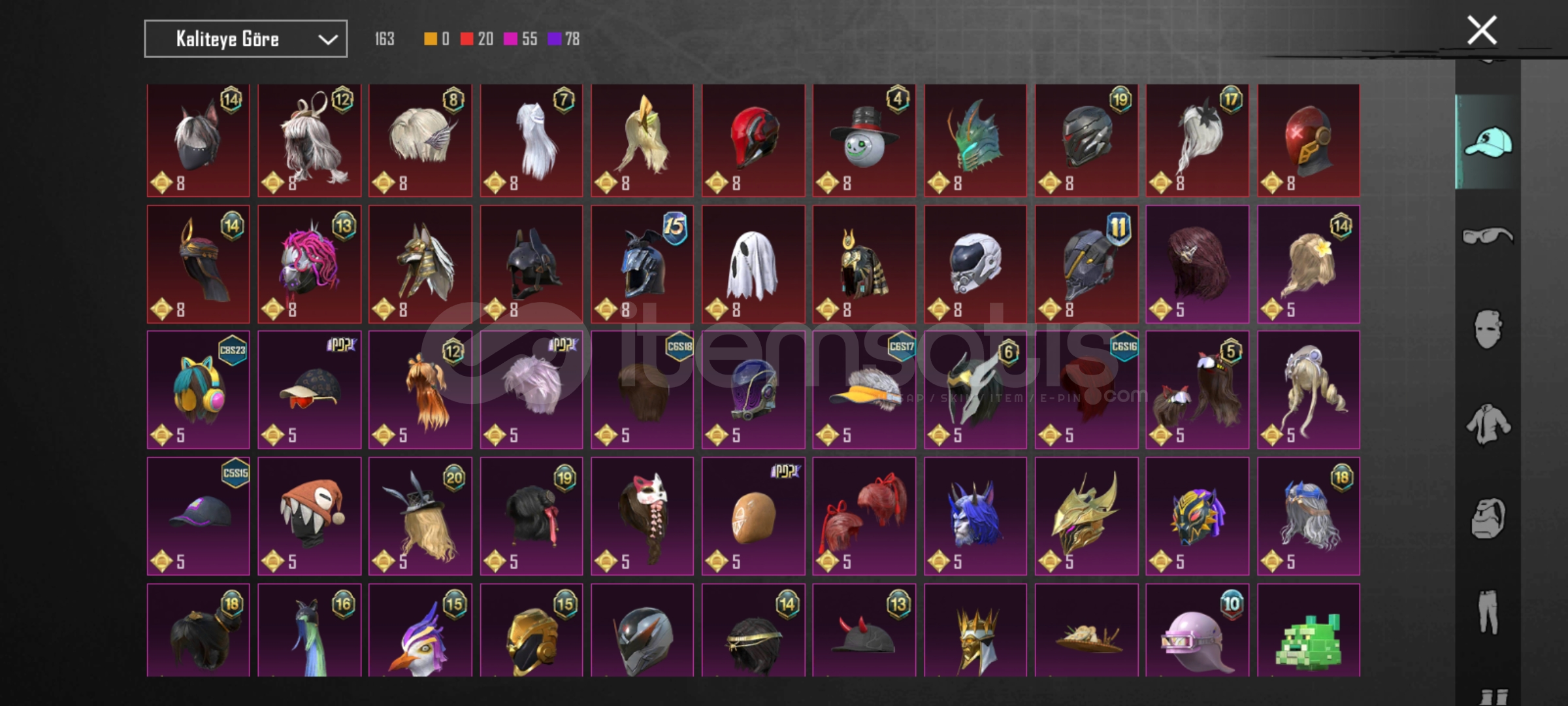1568x706 pixels.
Task: Select the pink helmet with goggles
Action: click(1198, 631)
